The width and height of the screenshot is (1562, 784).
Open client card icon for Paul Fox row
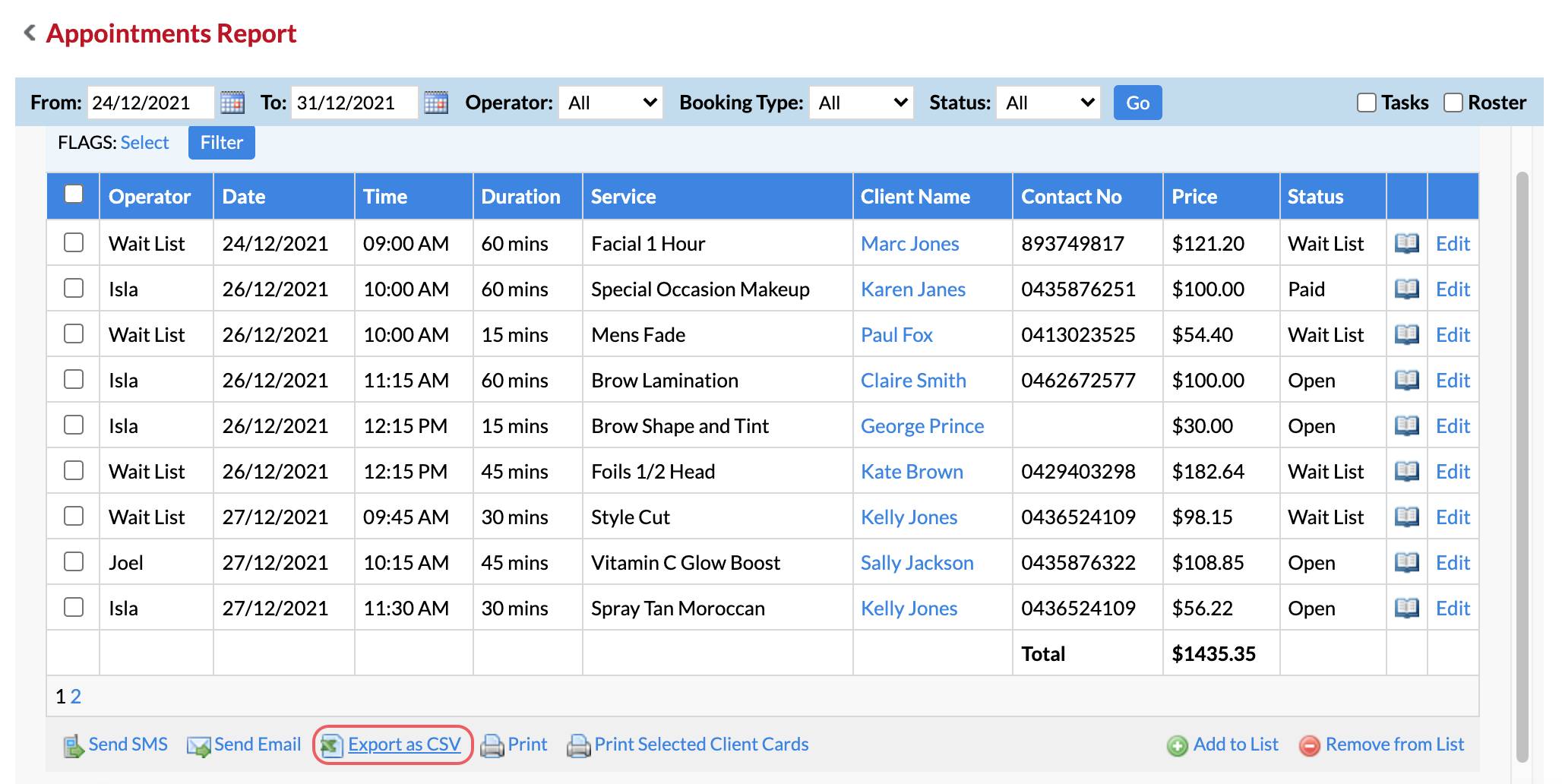tap(1407, 334)
